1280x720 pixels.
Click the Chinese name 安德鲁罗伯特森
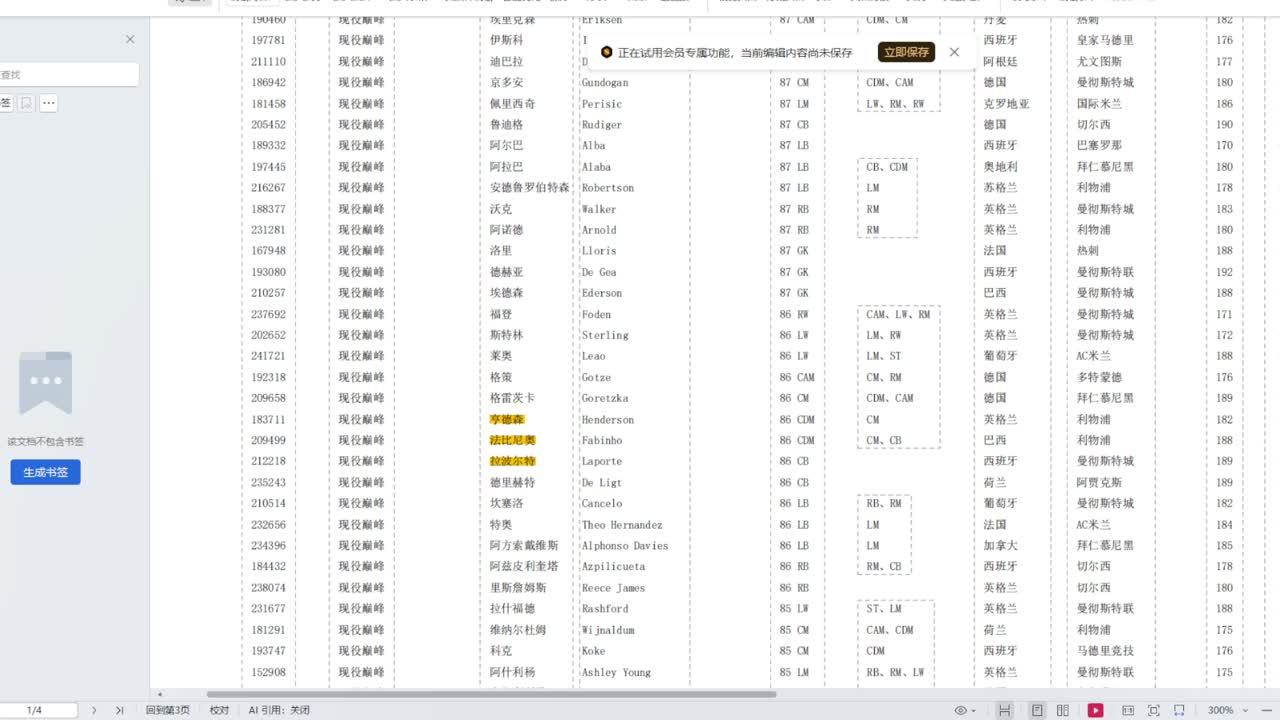pyautogui.click(x=530, y=188)
